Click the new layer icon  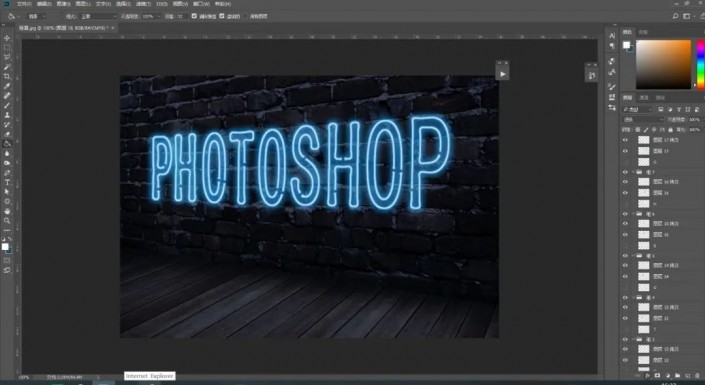[x=687, y=376]
